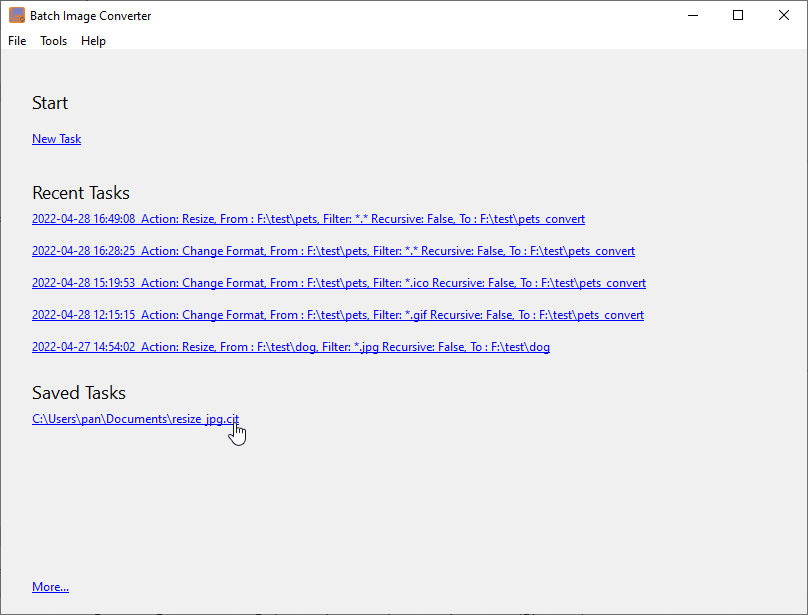Open the recent task filtering *.gif files

tap(337, 314)
